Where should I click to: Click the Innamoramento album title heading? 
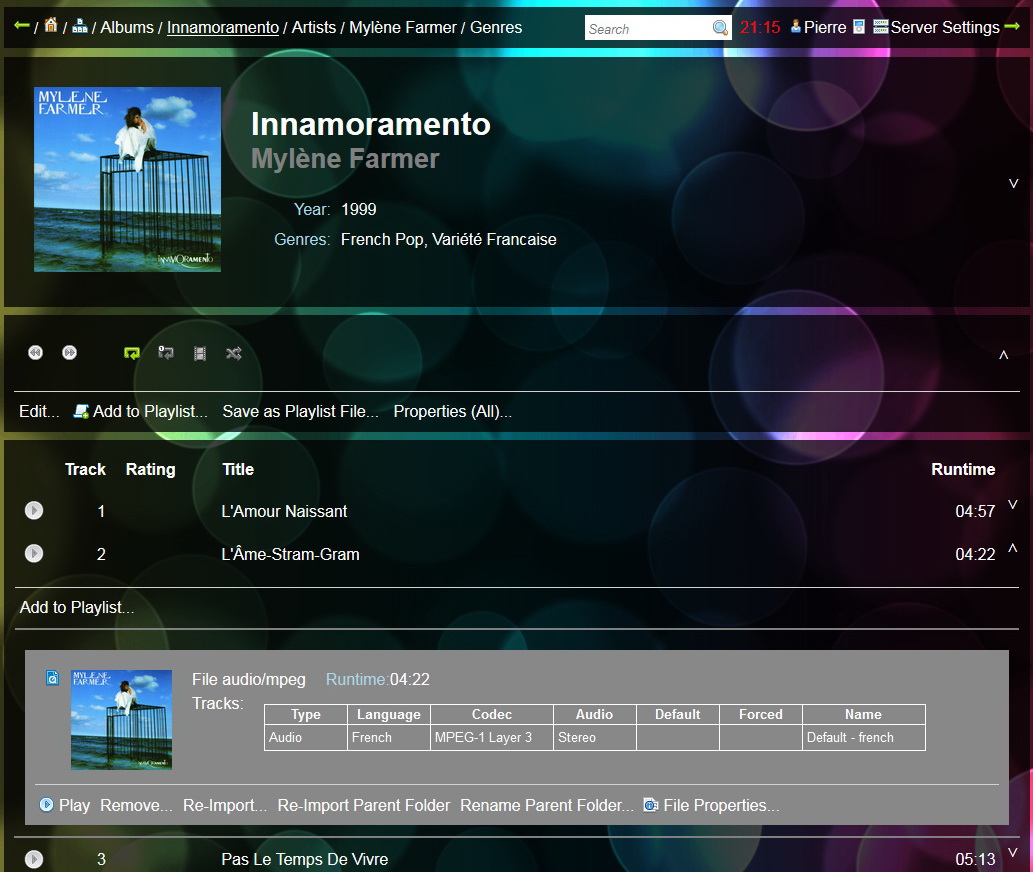coord(371,124)
